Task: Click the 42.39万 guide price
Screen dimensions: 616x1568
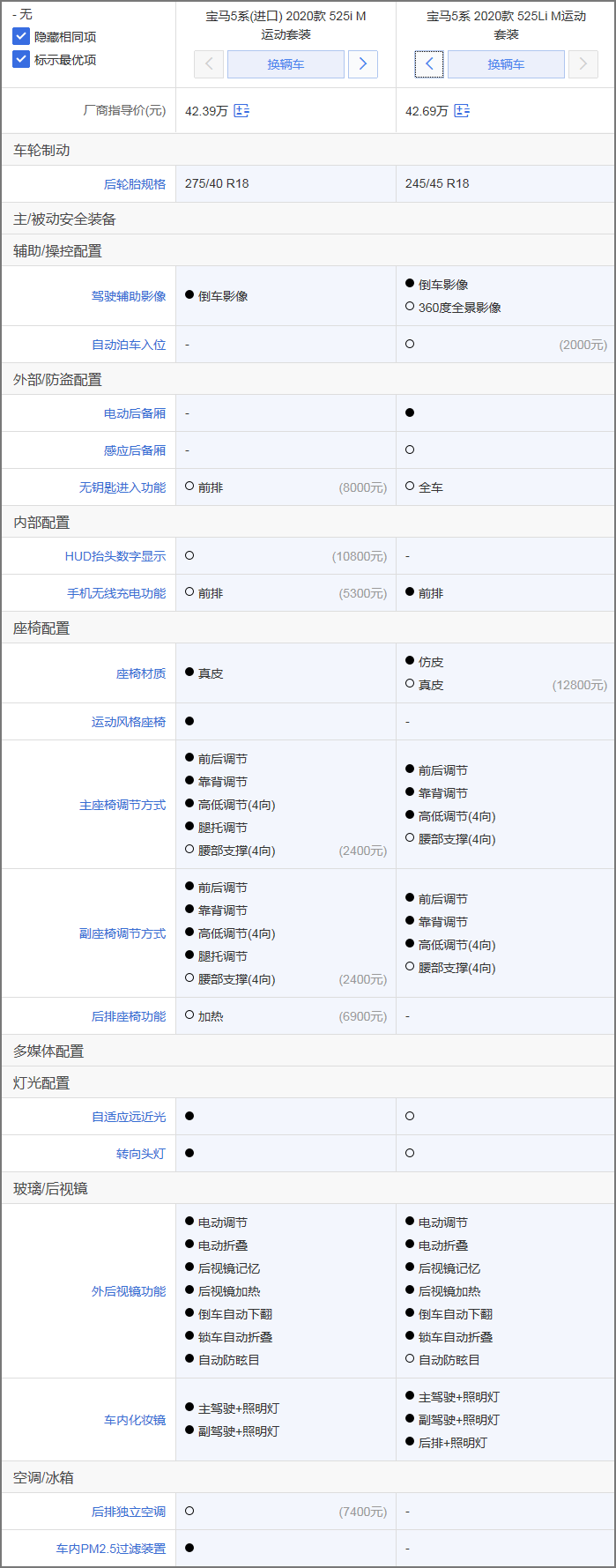Action: [206, 111]
